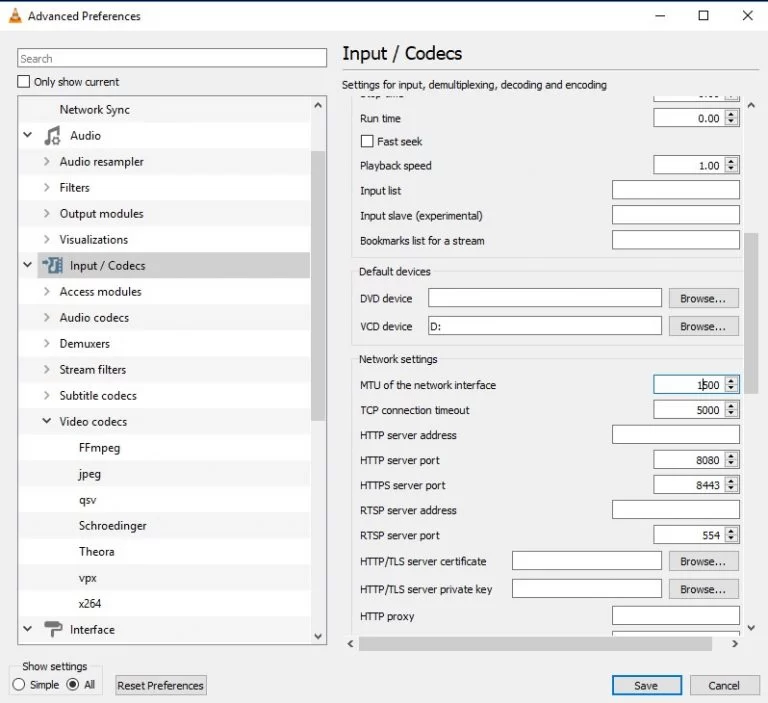
Task: Select the Simple settings radio button
Action: (19, 685)
